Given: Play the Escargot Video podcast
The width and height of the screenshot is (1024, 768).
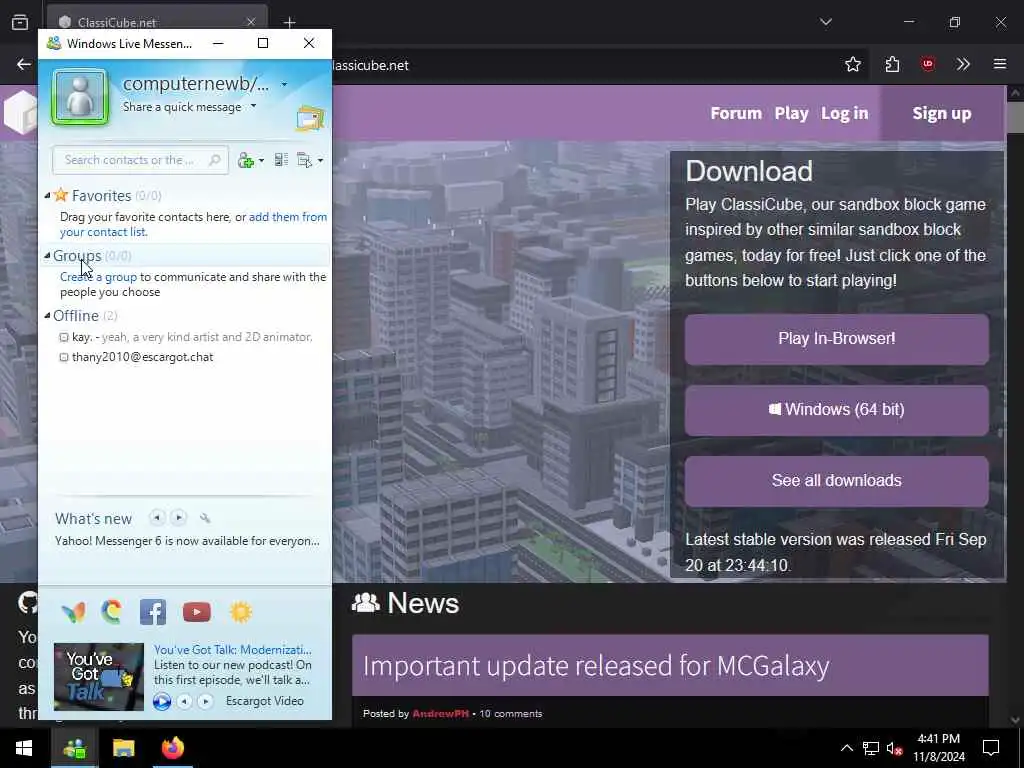Looking at the screenshot, I should pyautogui.click(x=162, y=701).
